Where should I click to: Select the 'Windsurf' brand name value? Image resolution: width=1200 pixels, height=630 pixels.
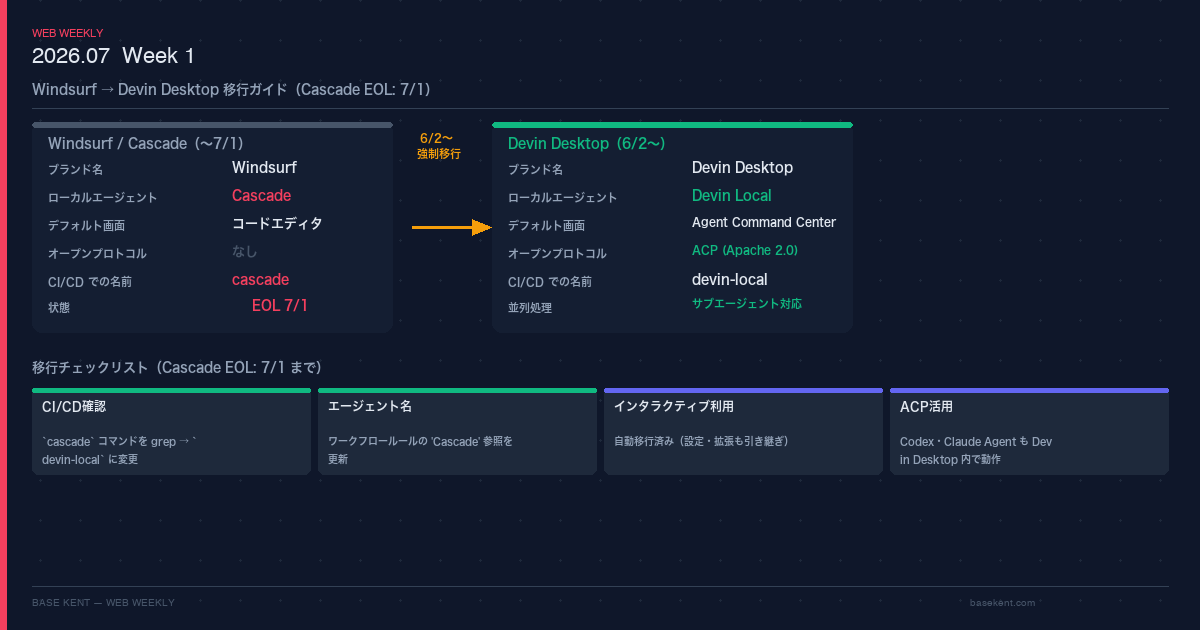(x=264, y=167)
